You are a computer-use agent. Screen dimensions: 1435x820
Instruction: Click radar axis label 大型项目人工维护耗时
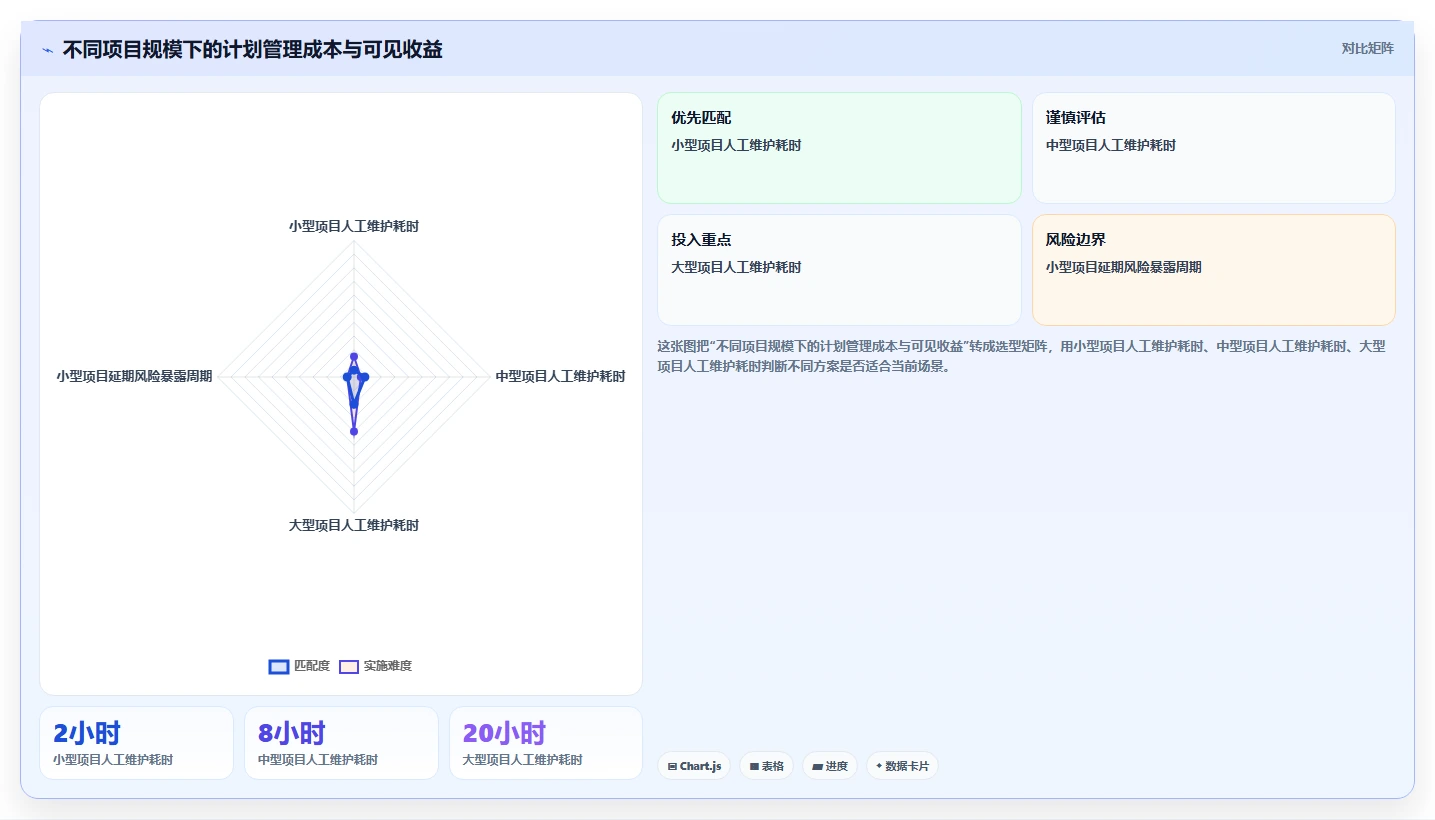click(x=354, y=526)
